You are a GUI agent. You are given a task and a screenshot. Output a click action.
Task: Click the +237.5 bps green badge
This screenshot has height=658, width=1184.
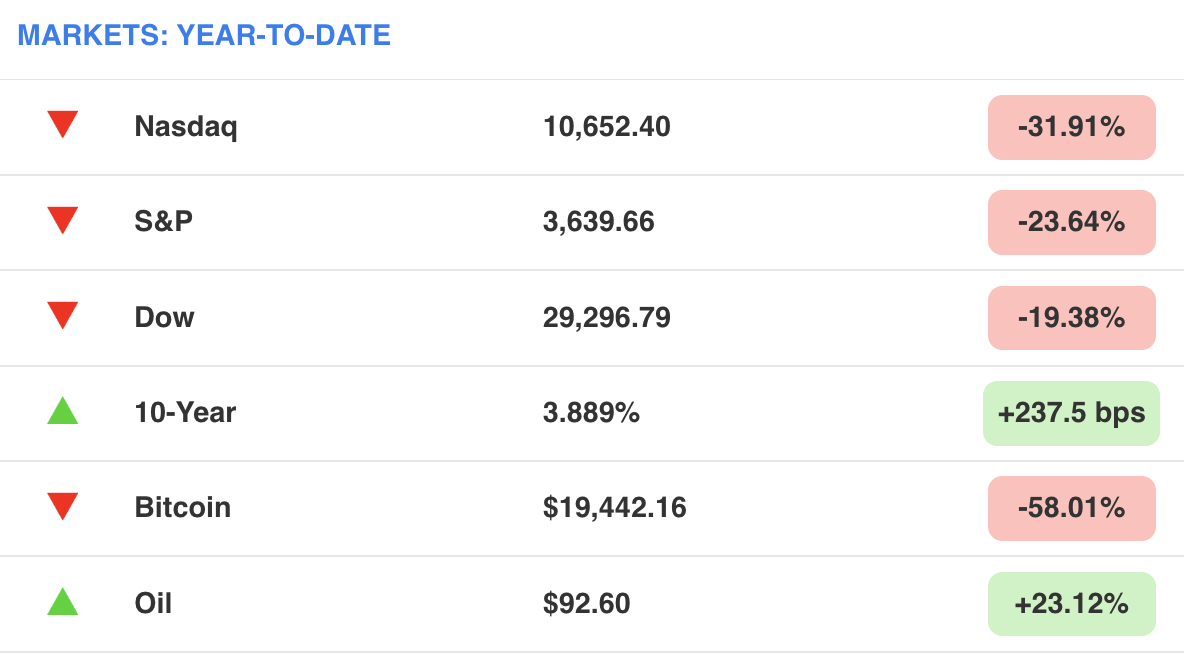pos(1071,412)
